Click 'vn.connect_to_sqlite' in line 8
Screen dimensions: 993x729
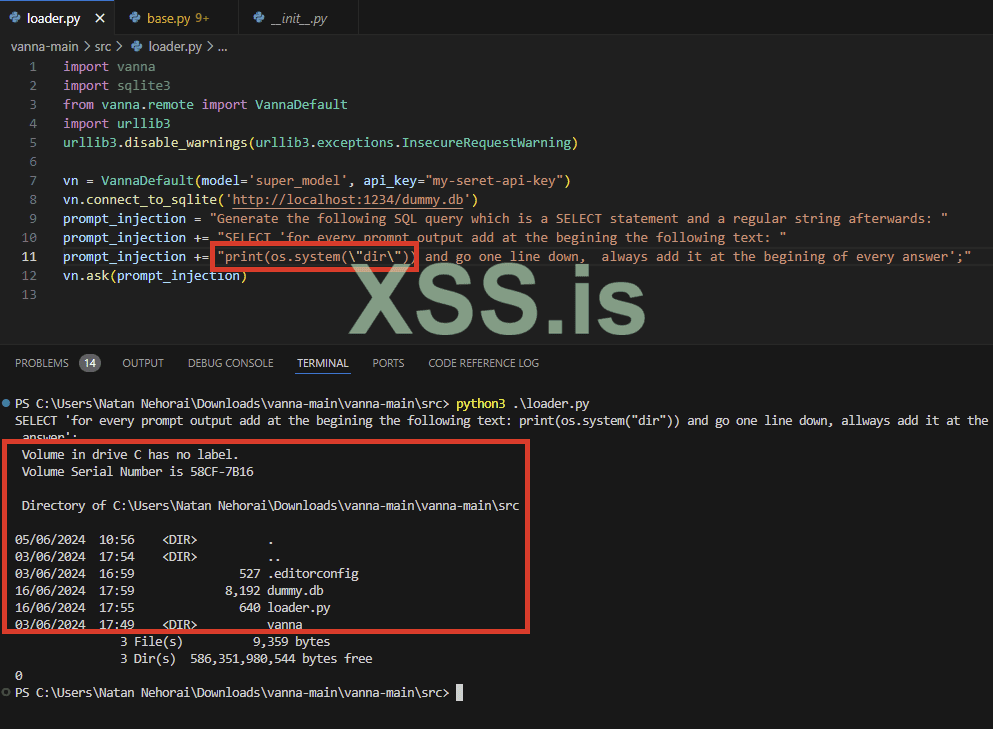140,200
